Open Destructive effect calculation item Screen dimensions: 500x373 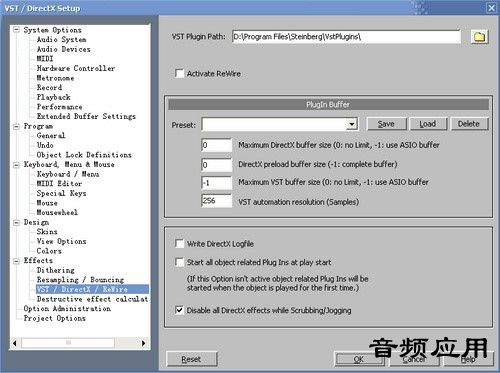point(92,299)
